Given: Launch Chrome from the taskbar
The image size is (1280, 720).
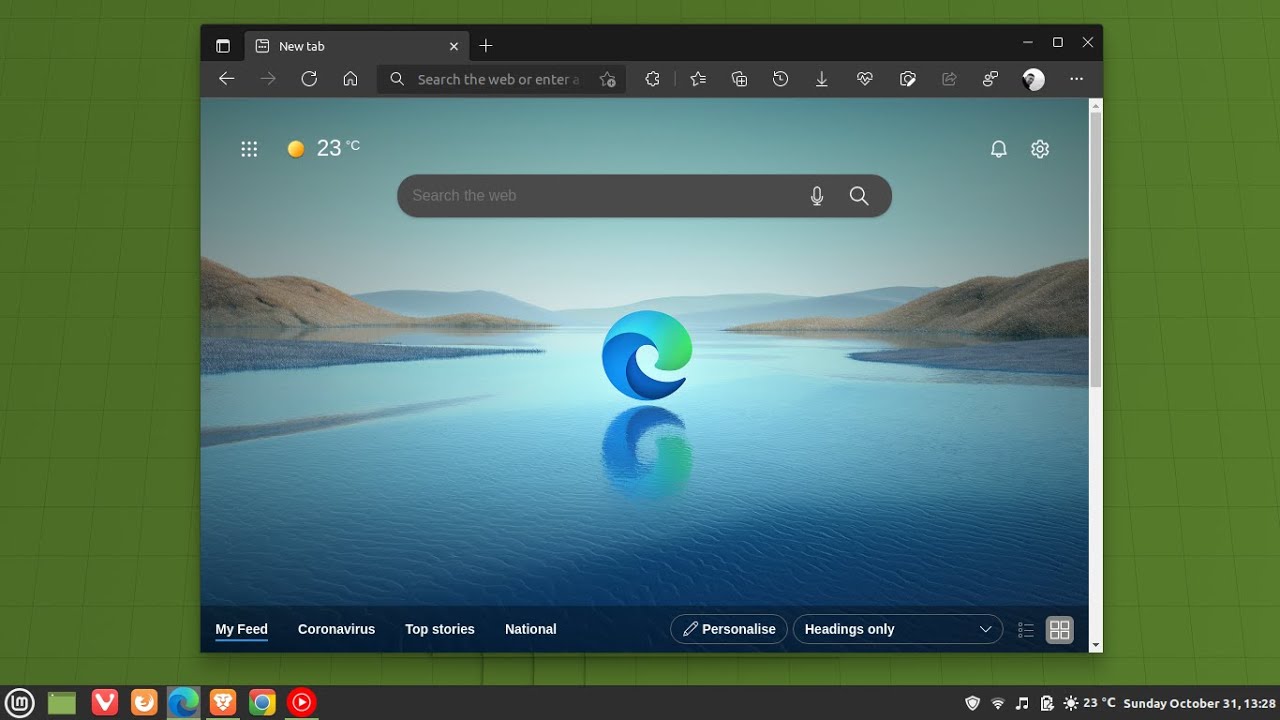Looking at the screenshot, I should pos(262,703).
